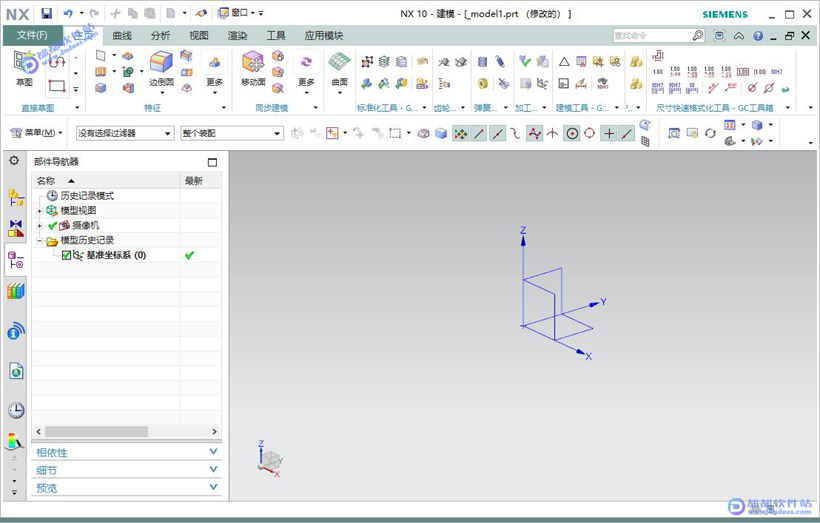Image resolution: width=820 pixels, height=523 pixels.
Task: Switch to the 曲线 ribbon tab
Action: click(122, 36)
